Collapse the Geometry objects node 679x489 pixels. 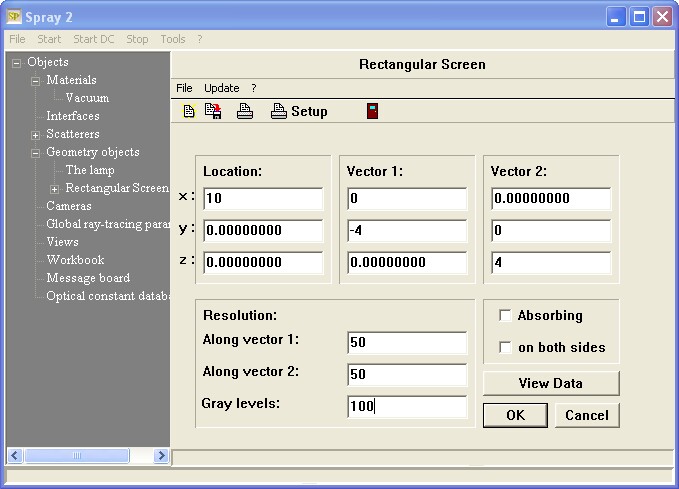point(36,153)
